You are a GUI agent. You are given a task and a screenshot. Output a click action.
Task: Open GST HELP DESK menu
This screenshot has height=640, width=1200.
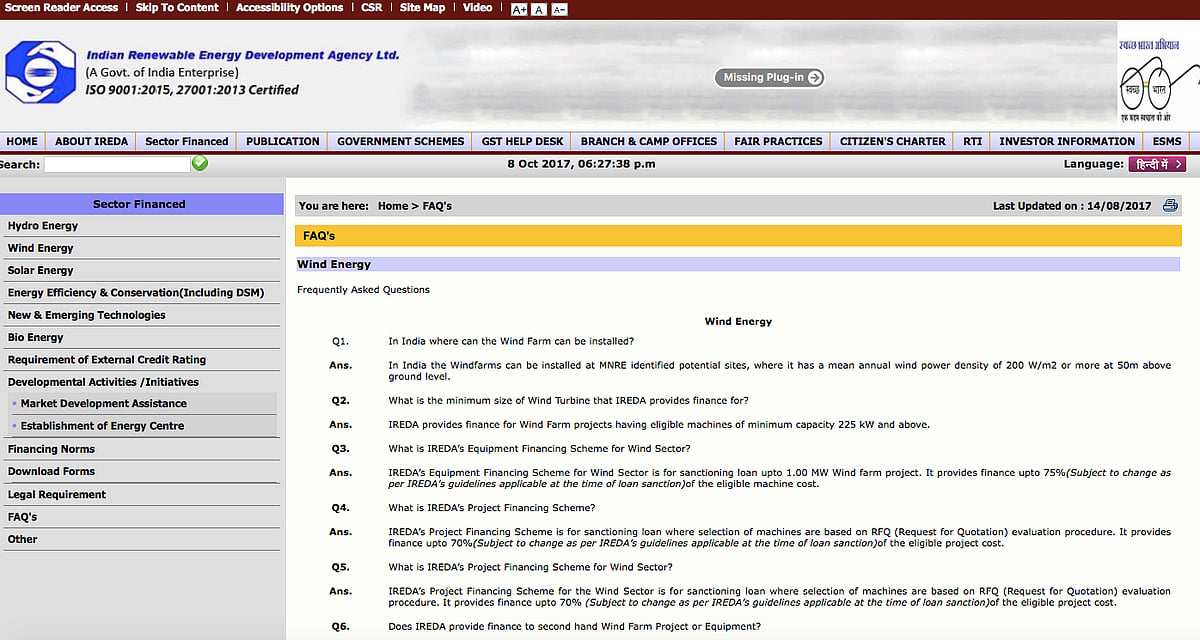coord(523,141)
